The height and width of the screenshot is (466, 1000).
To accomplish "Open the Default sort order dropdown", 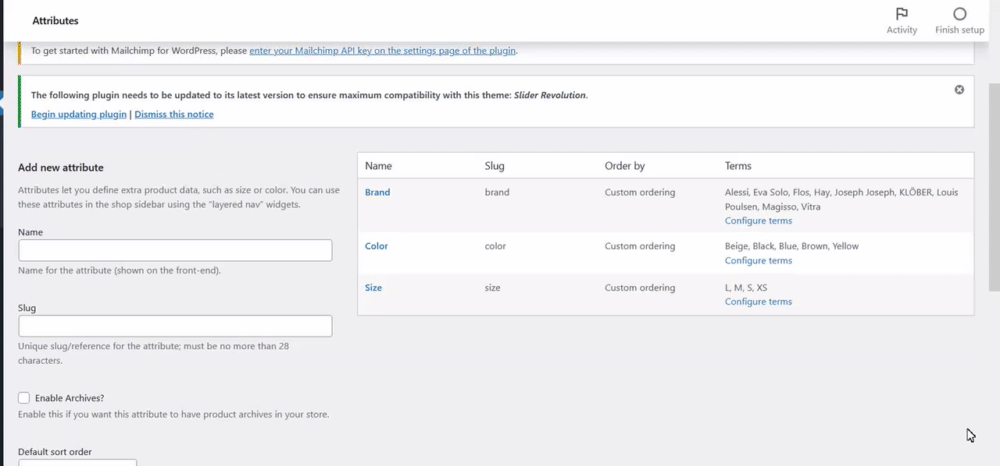I will (x=78, y=462).
